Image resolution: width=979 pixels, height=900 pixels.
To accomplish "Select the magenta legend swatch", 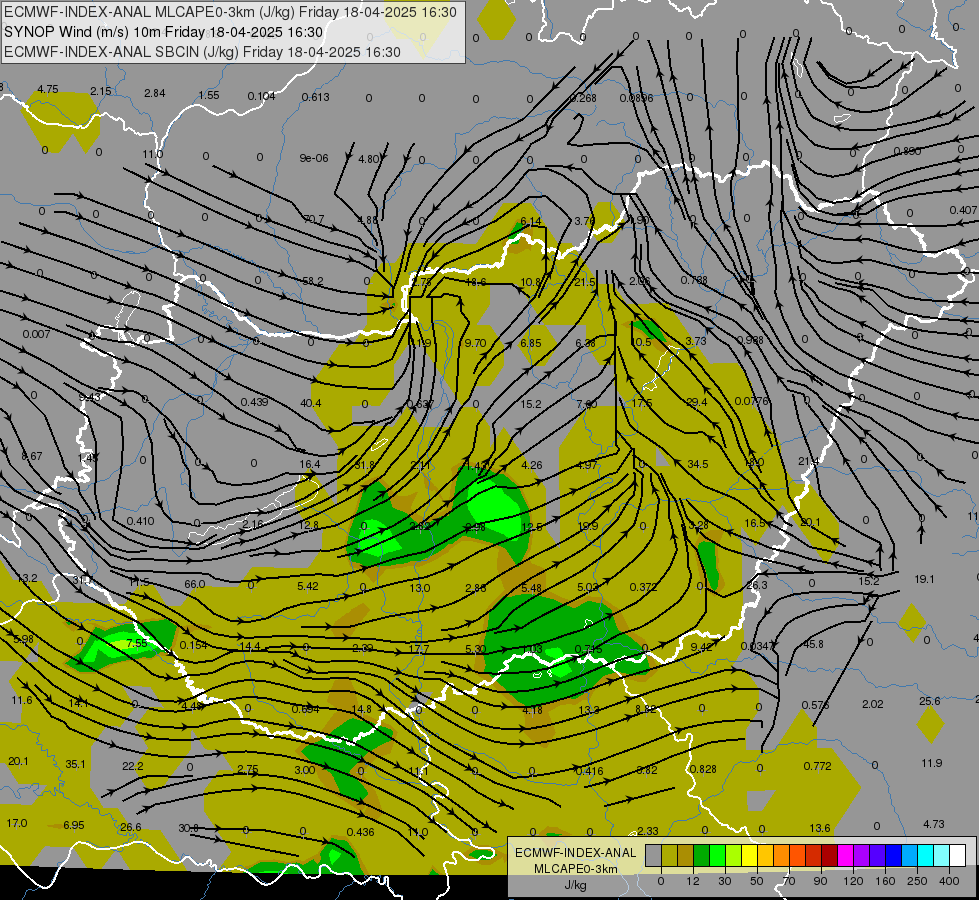I will 846,855.
